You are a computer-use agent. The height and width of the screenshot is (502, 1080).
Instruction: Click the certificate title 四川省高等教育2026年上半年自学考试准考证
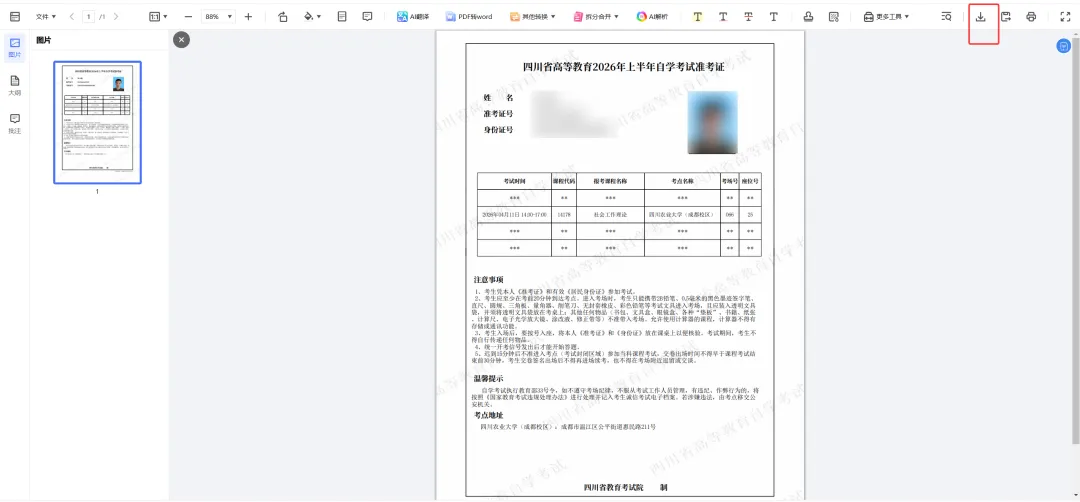[x=624, y=67]
